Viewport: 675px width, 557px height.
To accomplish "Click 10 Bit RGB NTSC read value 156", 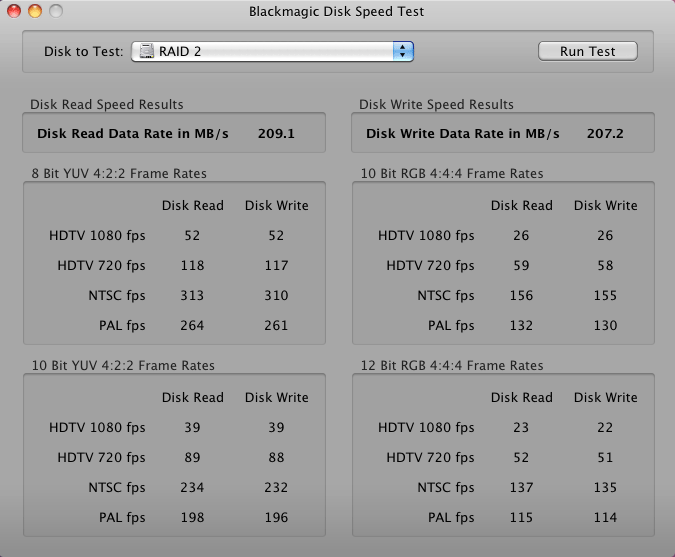I will point(521,296).
